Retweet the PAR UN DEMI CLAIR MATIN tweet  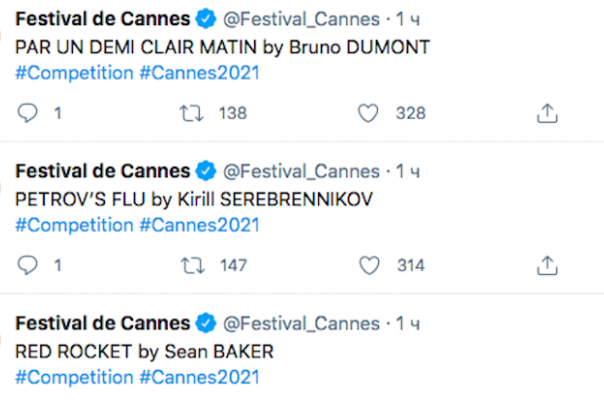click(x=191, y=114)
